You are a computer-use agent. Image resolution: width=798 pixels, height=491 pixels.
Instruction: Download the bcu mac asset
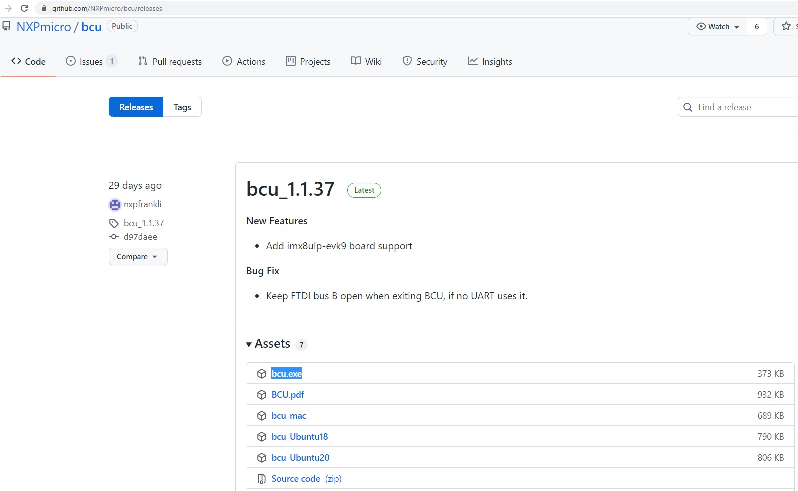pos(288,415)
